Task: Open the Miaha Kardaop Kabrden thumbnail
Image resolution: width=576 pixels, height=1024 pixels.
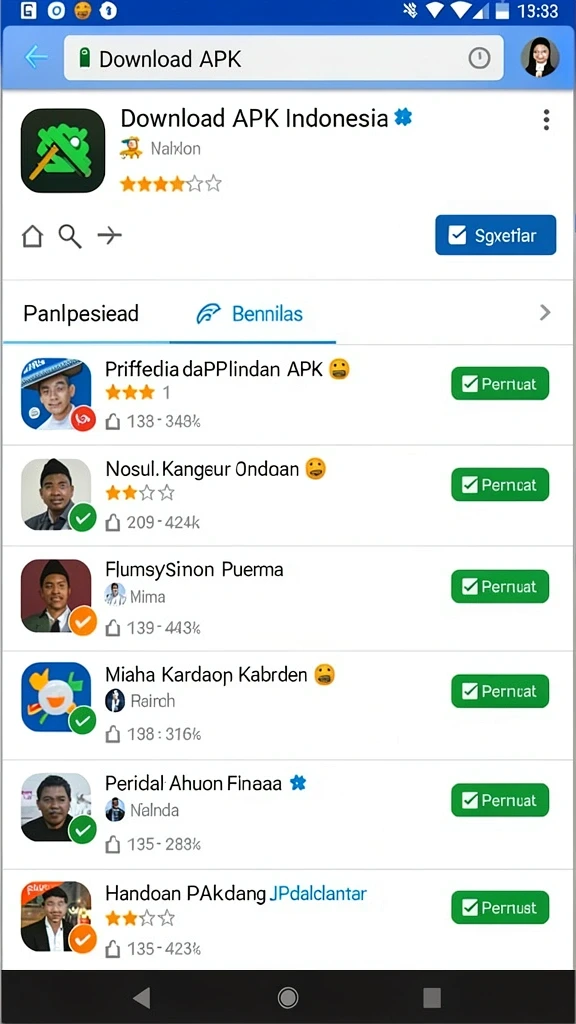Action: click(x=57, y=697)
